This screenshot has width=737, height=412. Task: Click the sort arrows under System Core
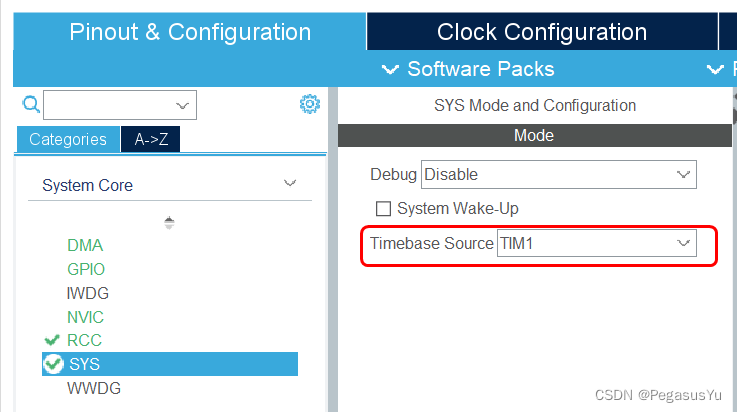coord(169,222)
